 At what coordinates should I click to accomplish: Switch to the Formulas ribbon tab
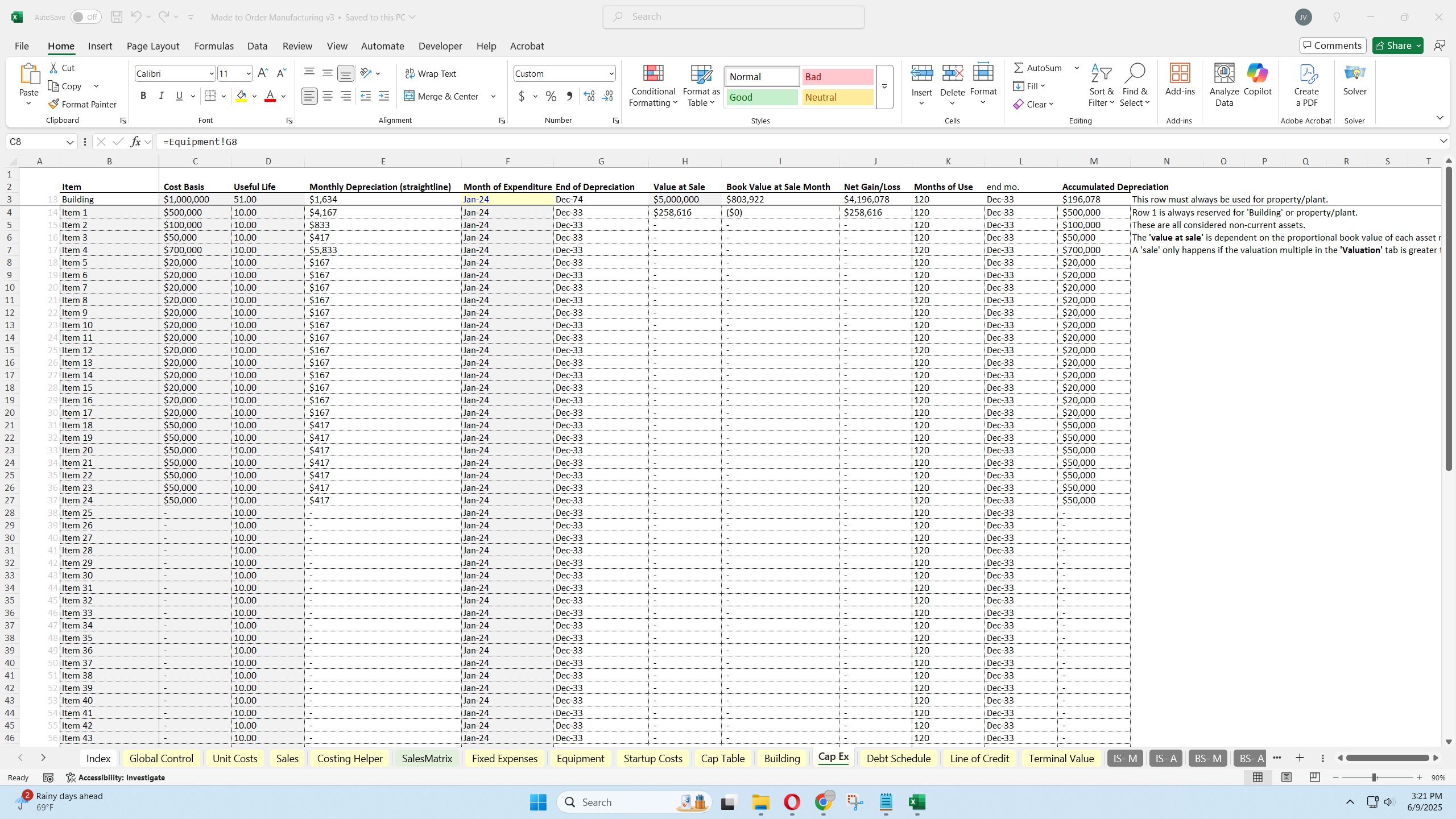click(213, 46)
